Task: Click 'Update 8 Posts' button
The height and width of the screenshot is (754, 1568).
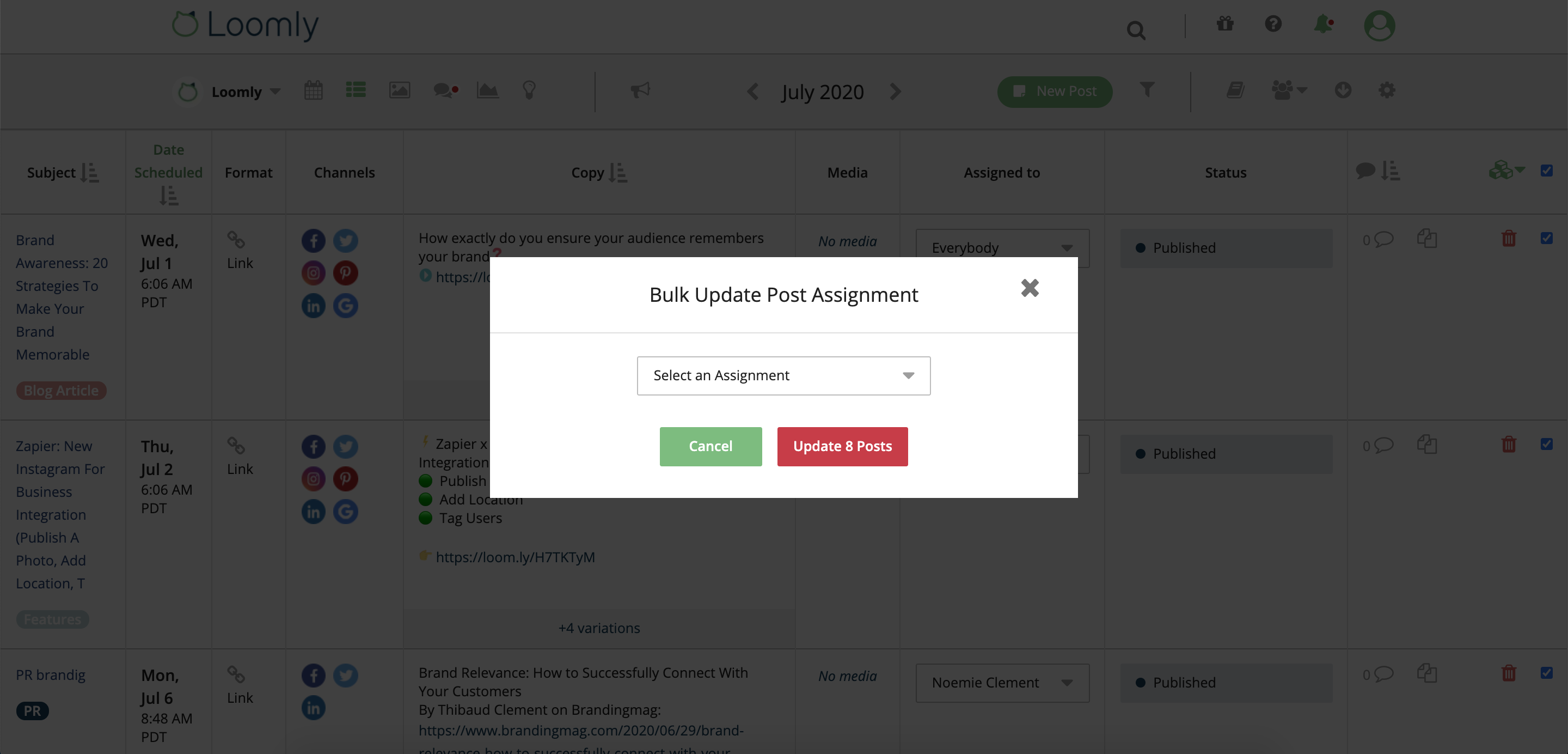Action: (x=842, y=446)
